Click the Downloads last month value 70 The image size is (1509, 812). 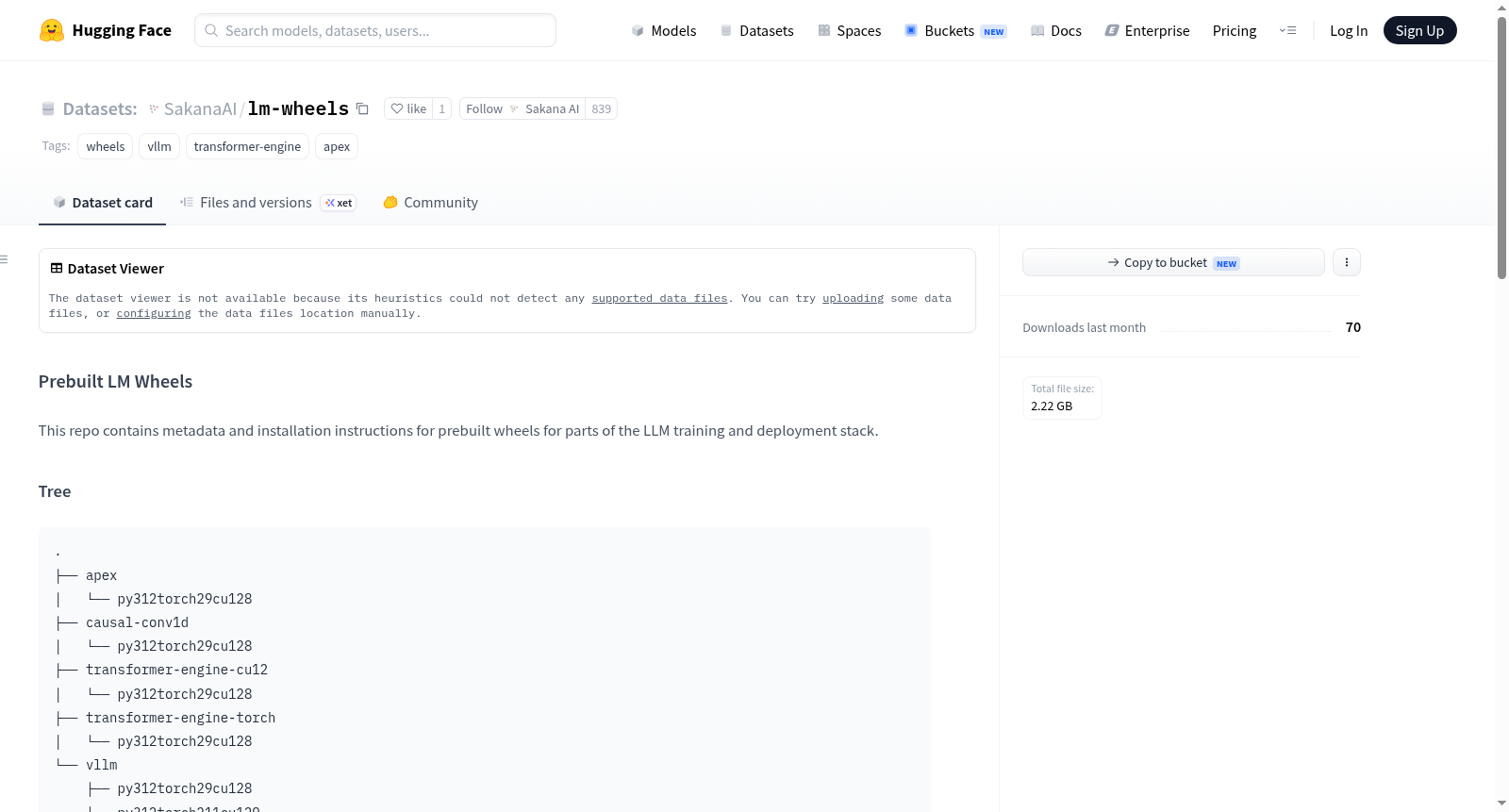1353,327
